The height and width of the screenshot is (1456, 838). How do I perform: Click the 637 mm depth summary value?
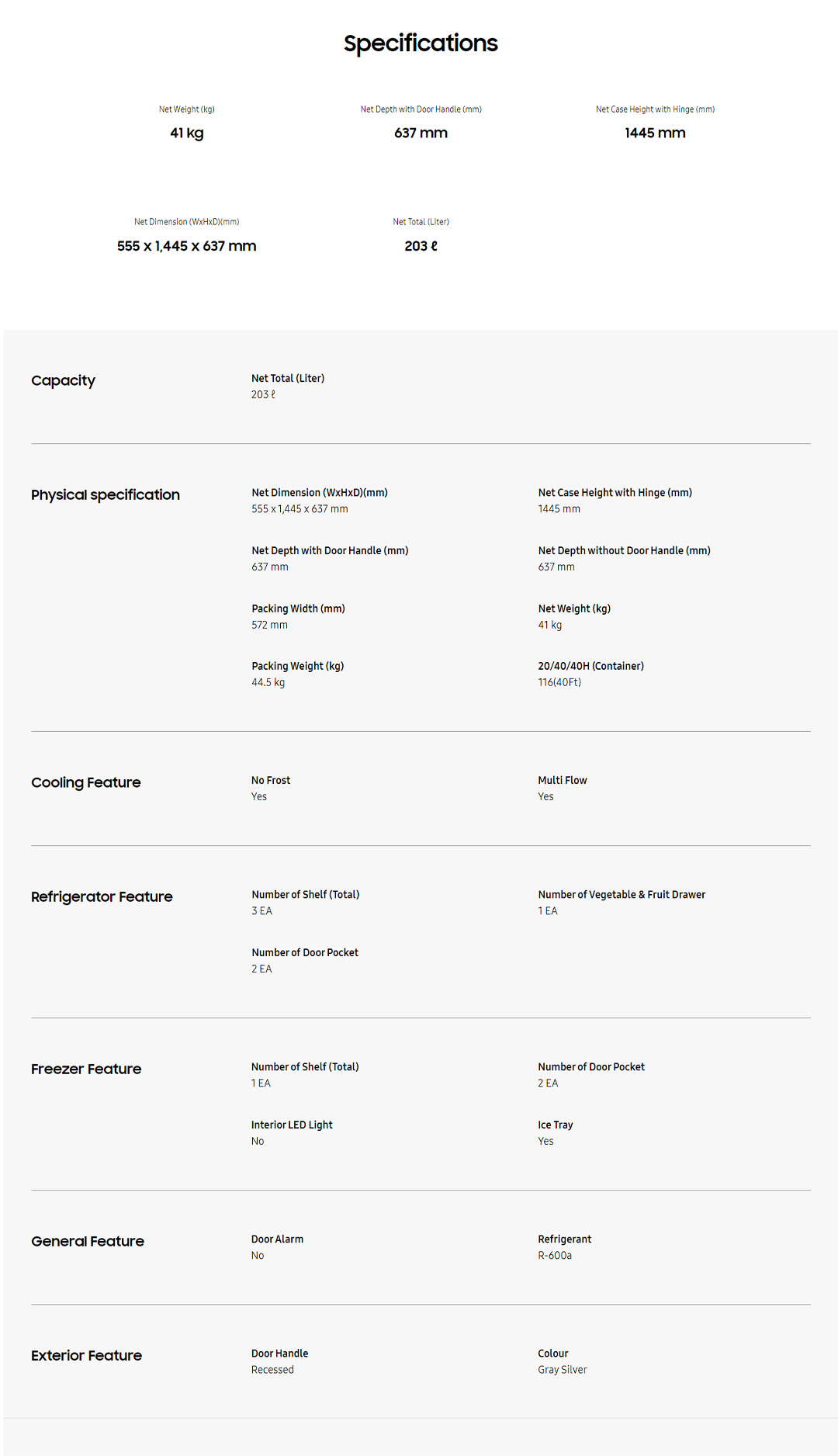tap(421, 133)
